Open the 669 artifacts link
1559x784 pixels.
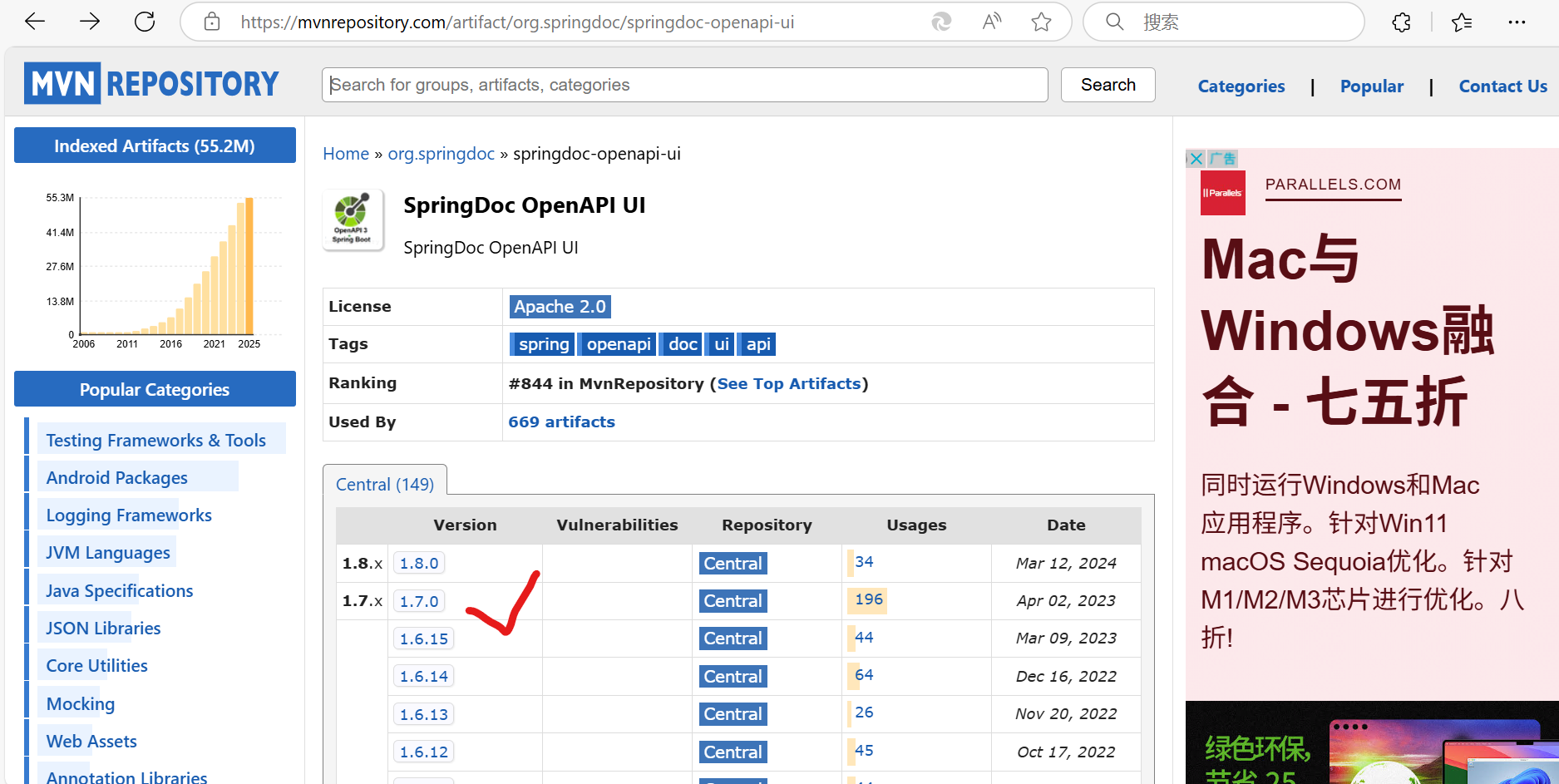pos(561,422)
